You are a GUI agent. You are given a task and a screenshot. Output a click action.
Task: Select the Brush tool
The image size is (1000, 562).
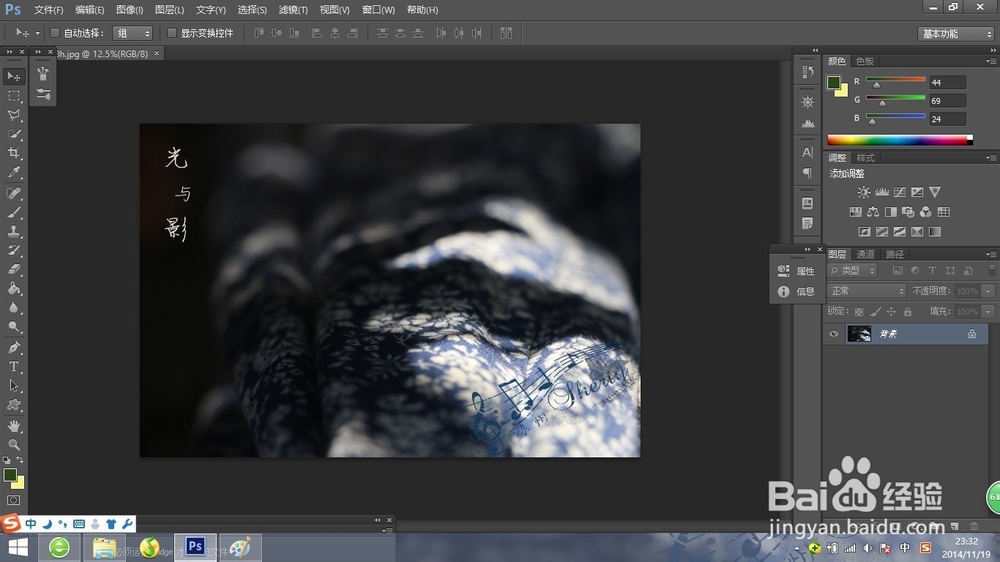click(13, 212)
